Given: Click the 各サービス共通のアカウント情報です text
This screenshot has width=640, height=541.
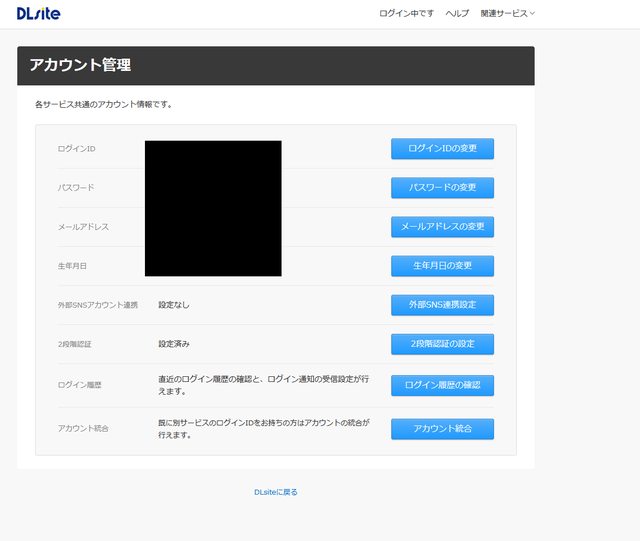Looking at the screenshot, I should point(103,105).
